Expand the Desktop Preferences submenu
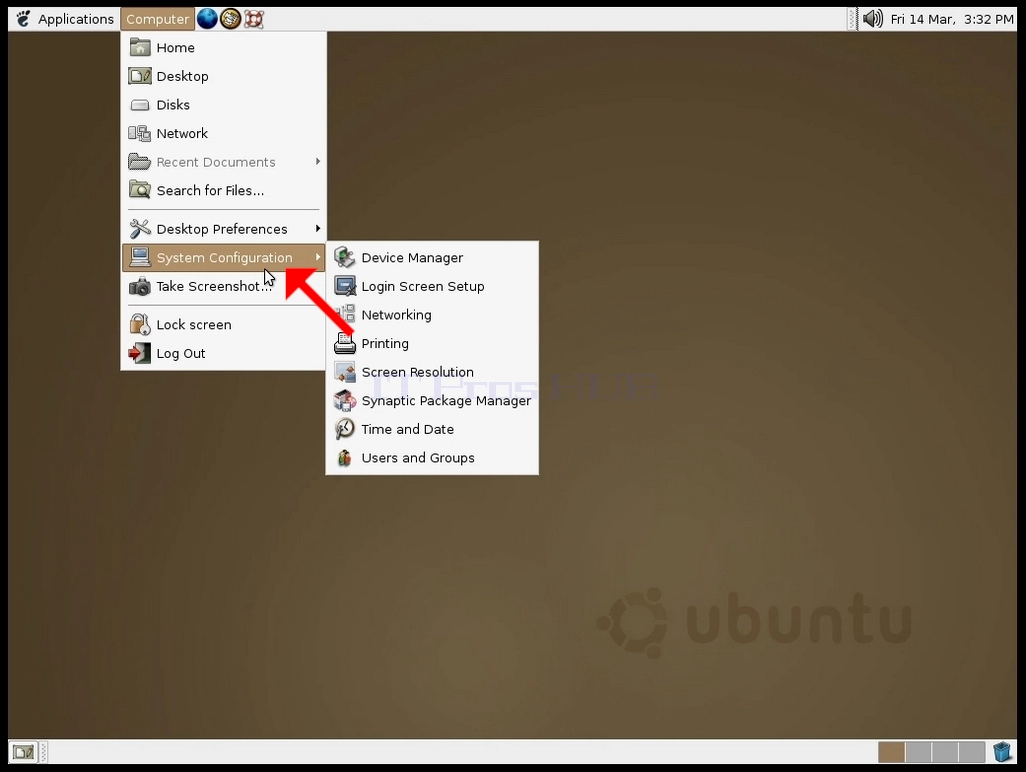 [224, 229]
